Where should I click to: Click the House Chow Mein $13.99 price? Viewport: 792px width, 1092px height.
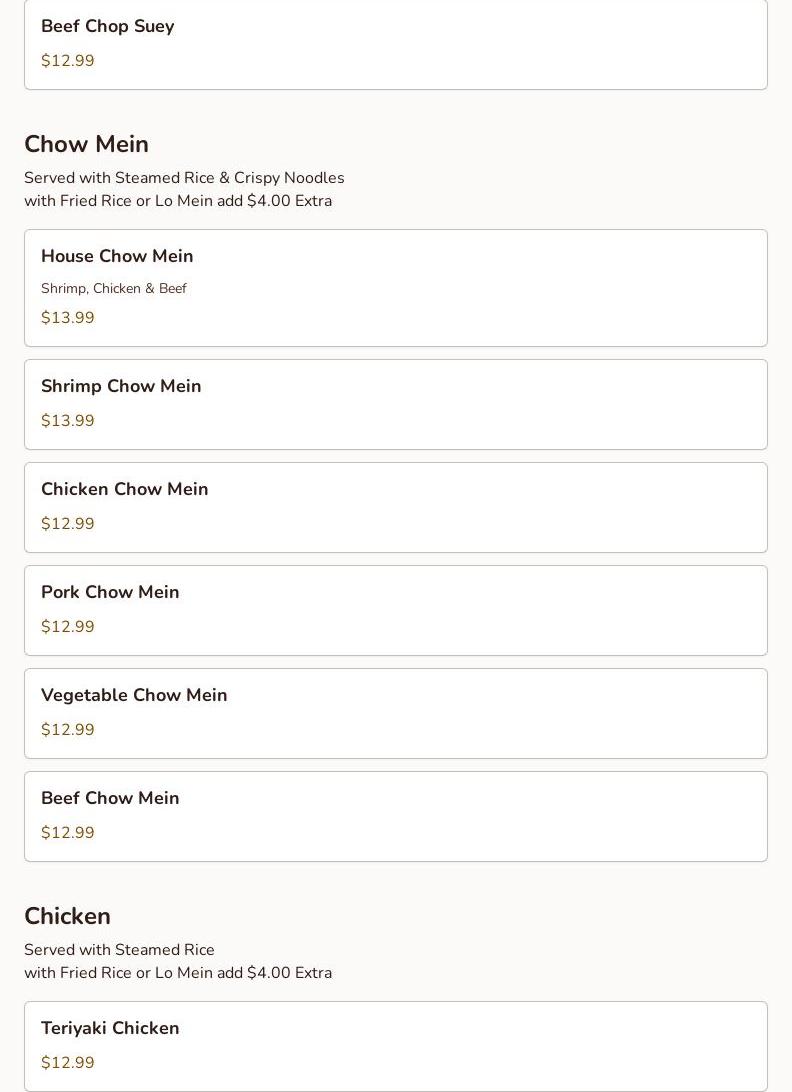click(x=68, y=318)
